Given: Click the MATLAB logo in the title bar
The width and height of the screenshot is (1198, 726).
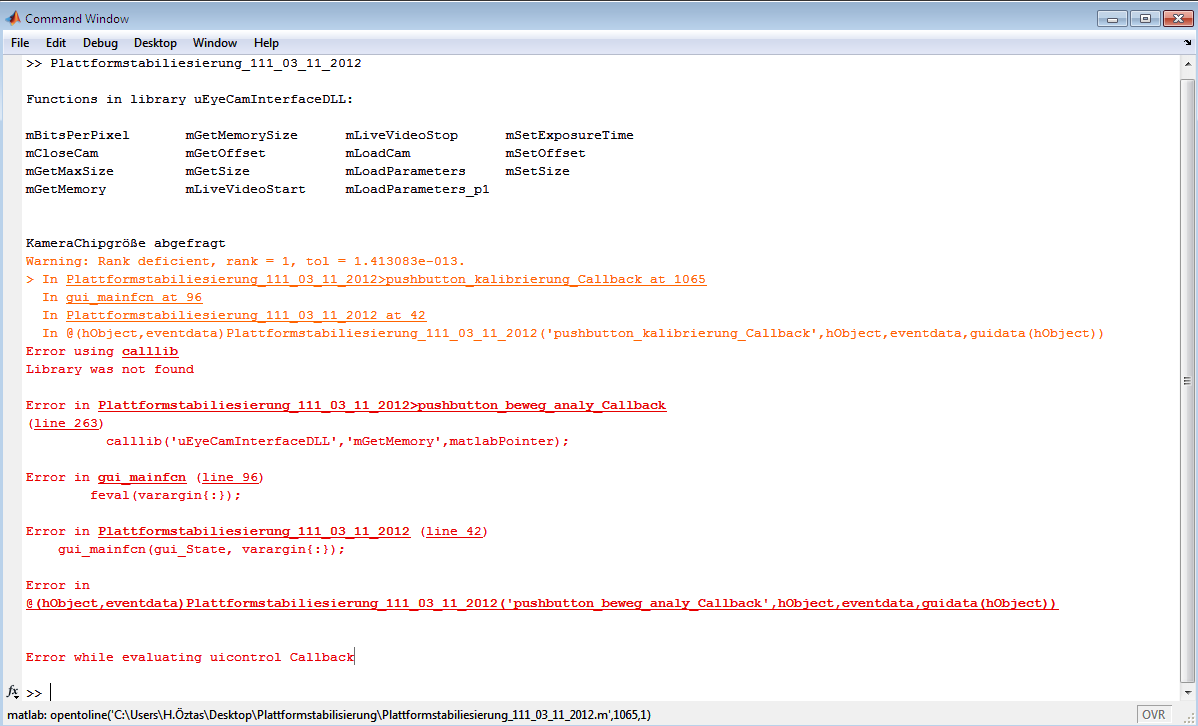Looking at the screenshot, I should [14, 18].
